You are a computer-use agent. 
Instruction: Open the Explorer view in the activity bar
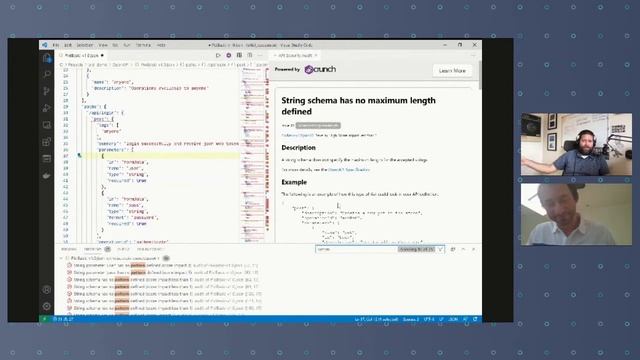[47, 58]
